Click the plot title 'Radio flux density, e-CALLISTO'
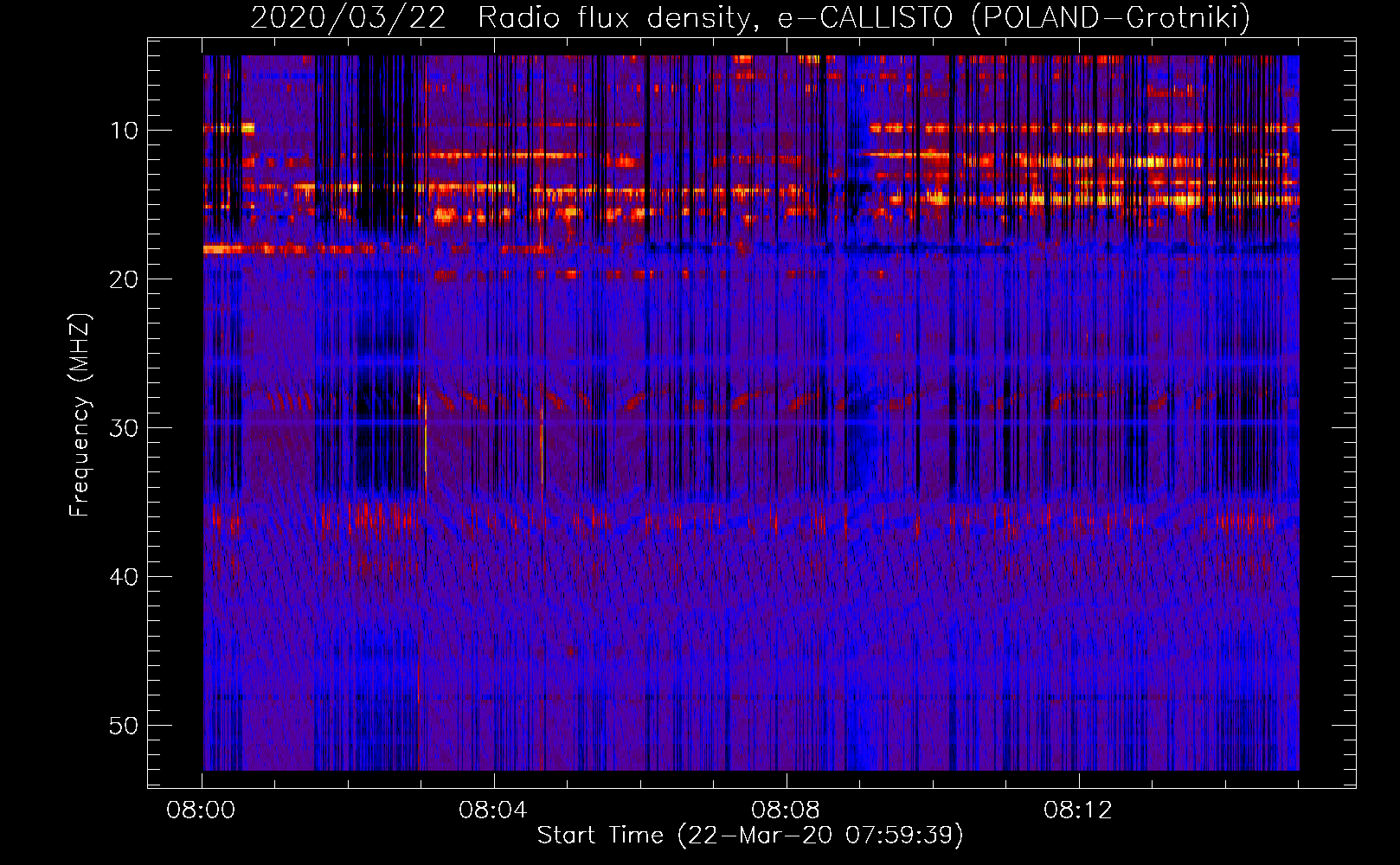 coord(716,17)
